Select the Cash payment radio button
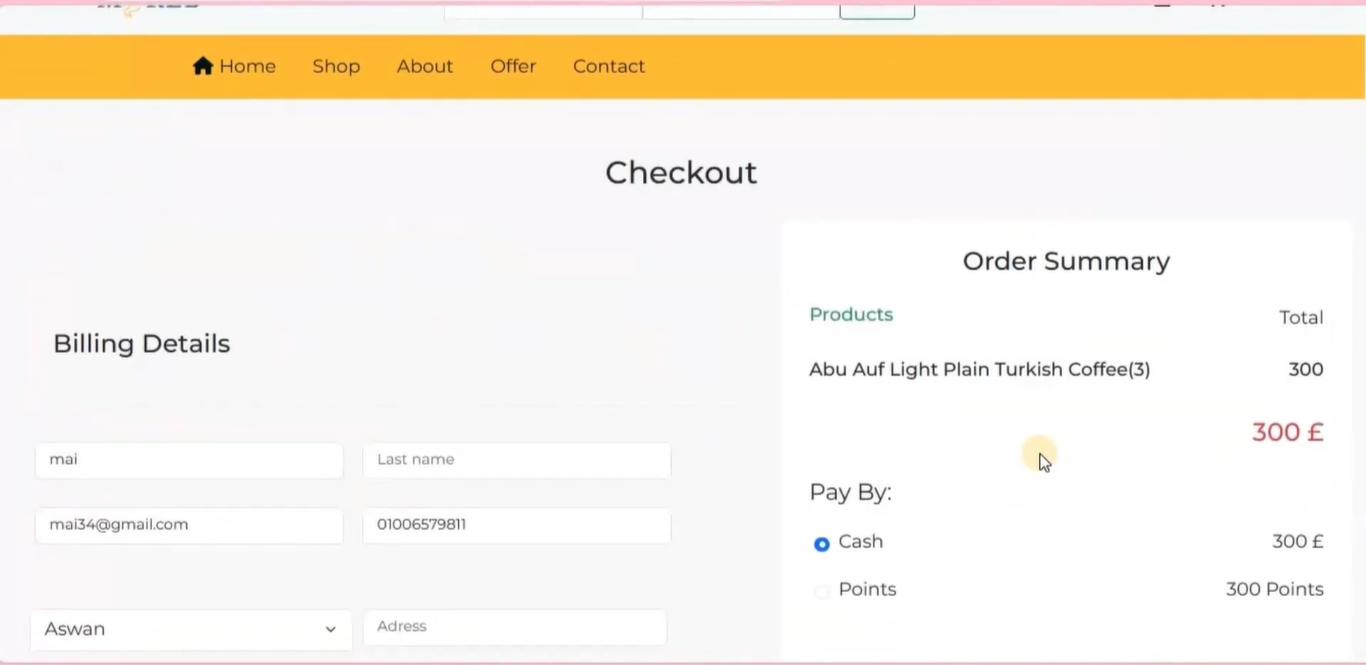 tap(822, 544)
